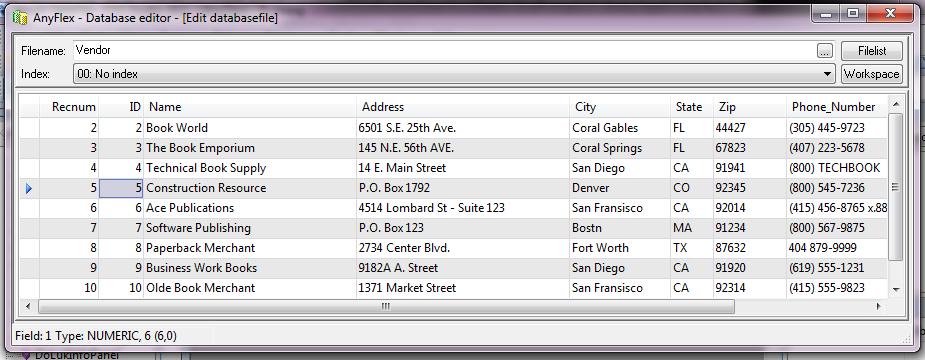Viewport: 925px width, 360px height.
Task: Click the "TX" state cell
Action: coord(691,248)
